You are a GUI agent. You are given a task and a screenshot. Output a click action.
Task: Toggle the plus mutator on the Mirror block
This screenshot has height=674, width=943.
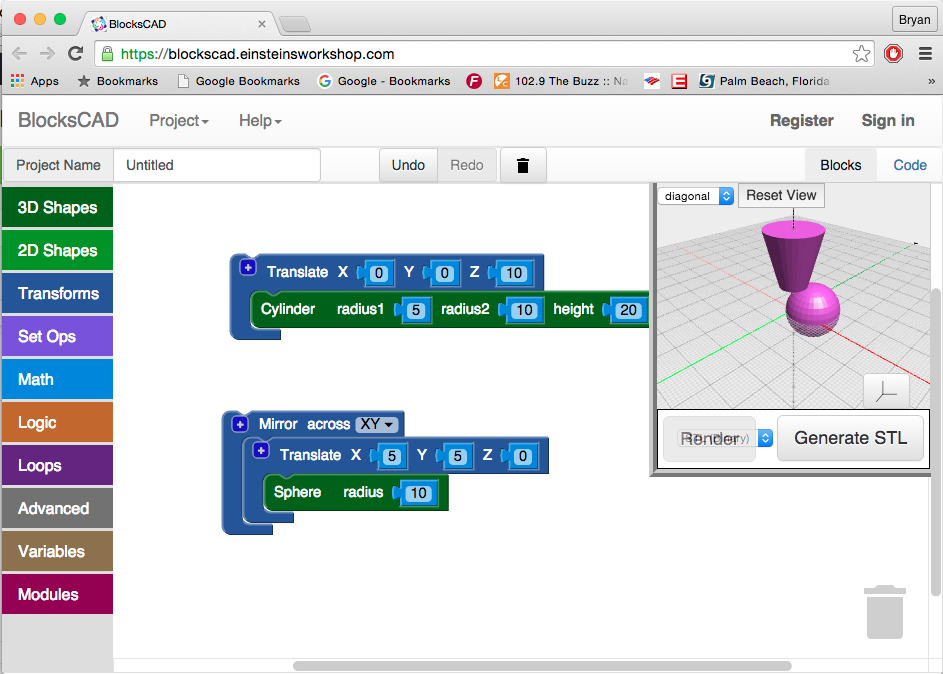click(x=240, y=424)
